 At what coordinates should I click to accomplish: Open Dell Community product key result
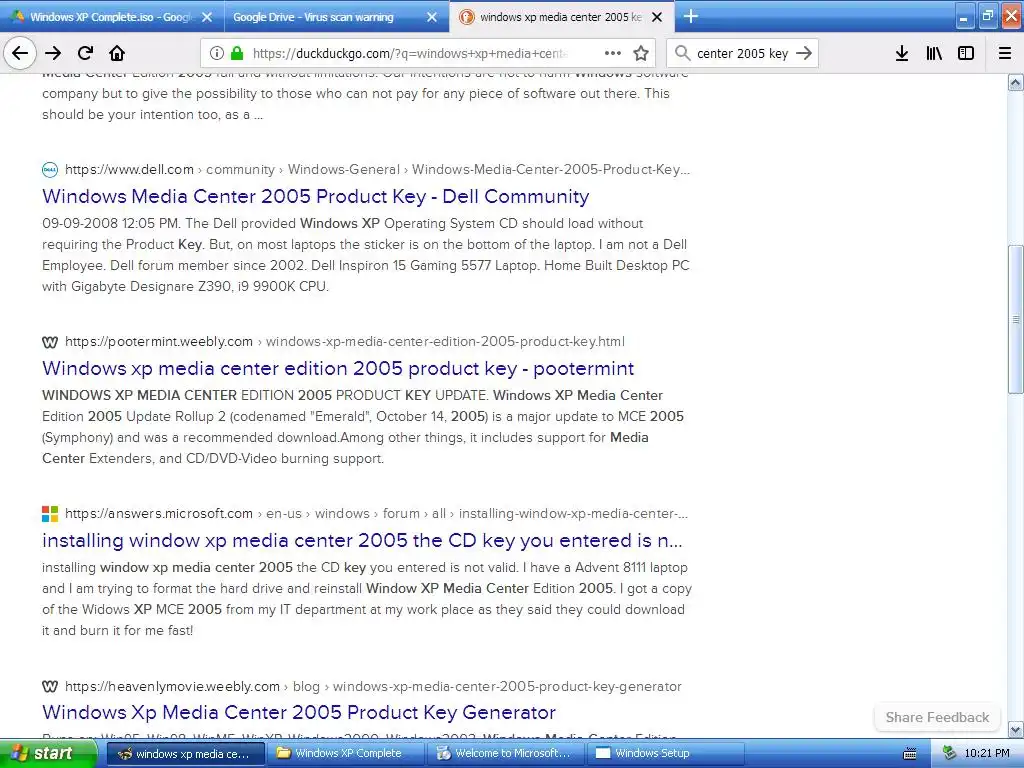pyautogui.click(x=315, y=196)
